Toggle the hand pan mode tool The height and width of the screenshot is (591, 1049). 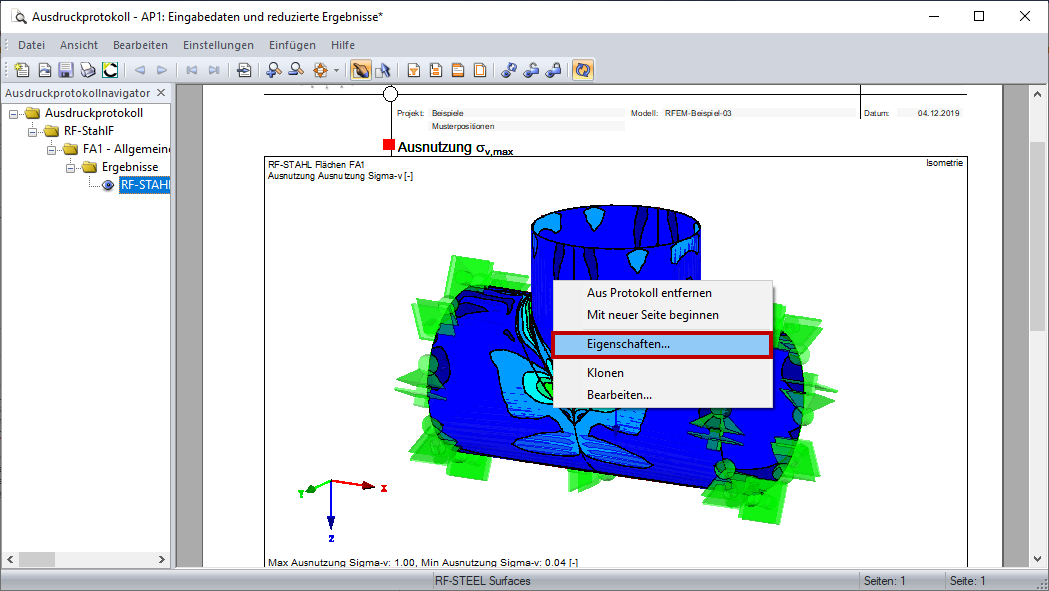[361, 70]
